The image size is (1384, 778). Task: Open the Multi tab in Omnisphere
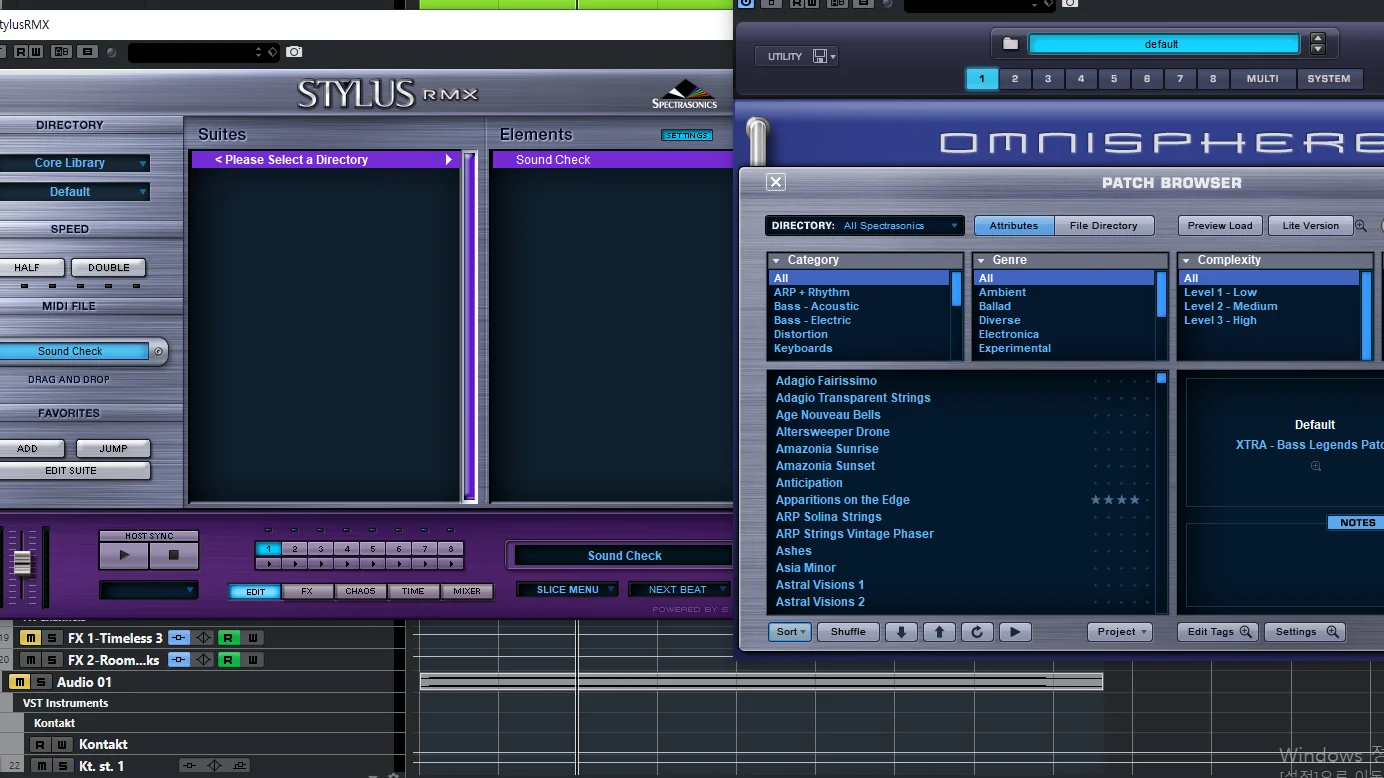point(1262,79)
